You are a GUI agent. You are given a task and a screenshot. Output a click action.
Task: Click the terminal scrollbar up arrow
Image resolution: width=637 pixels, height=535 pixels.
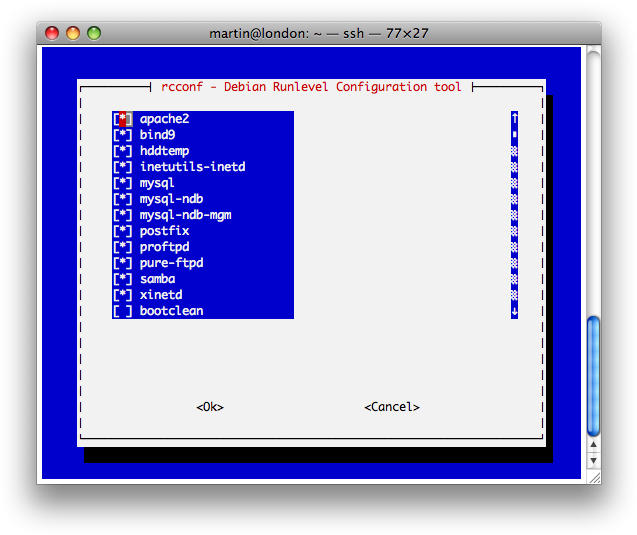click(594, 445)
